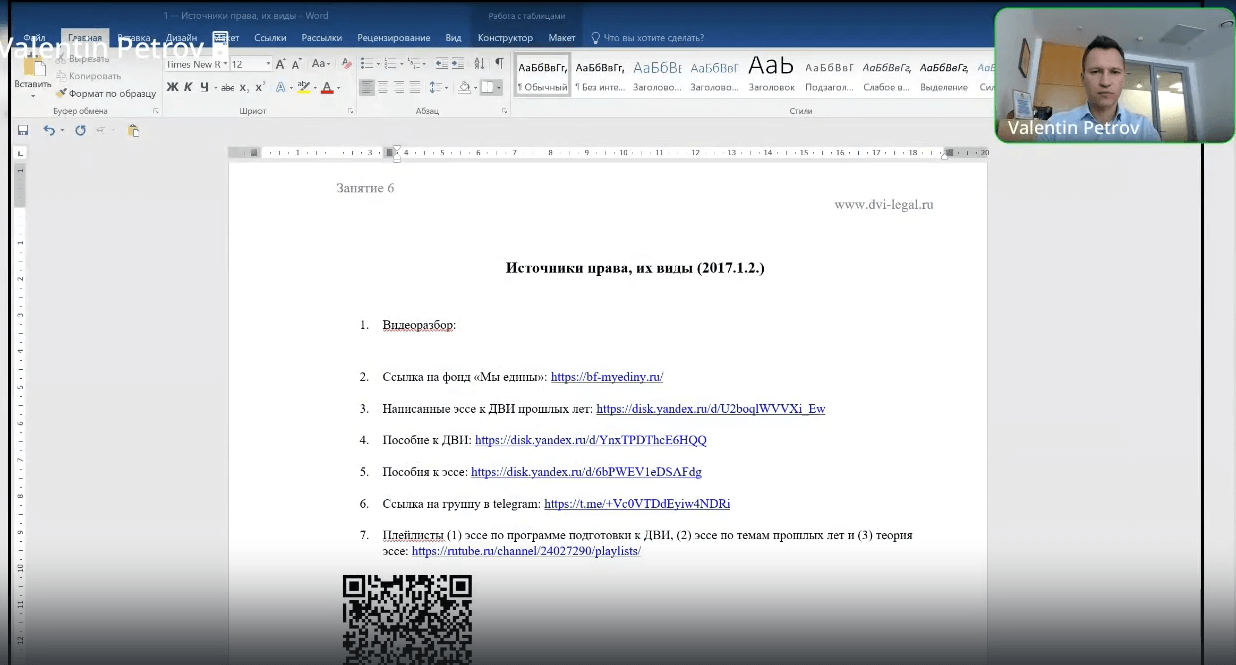Click the subscript x₂ icon
1236x665 pixels.
click(243, 86)
